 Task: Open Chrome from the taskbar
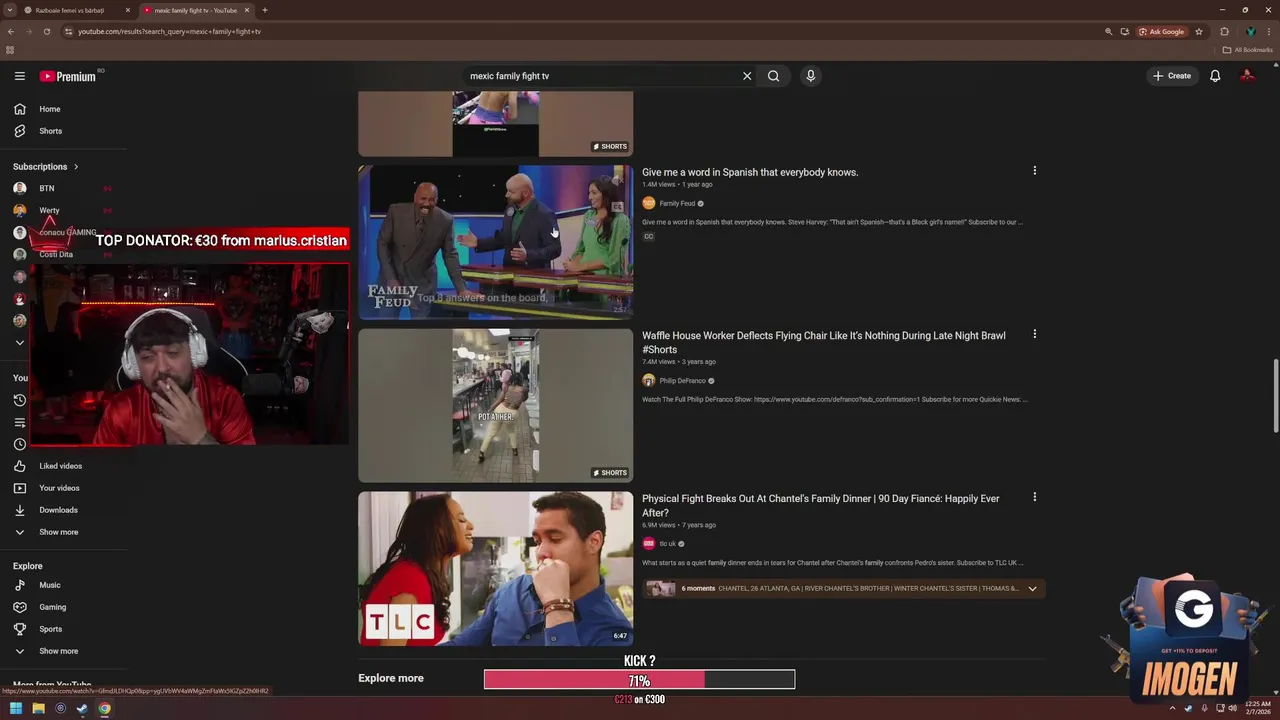104,709
